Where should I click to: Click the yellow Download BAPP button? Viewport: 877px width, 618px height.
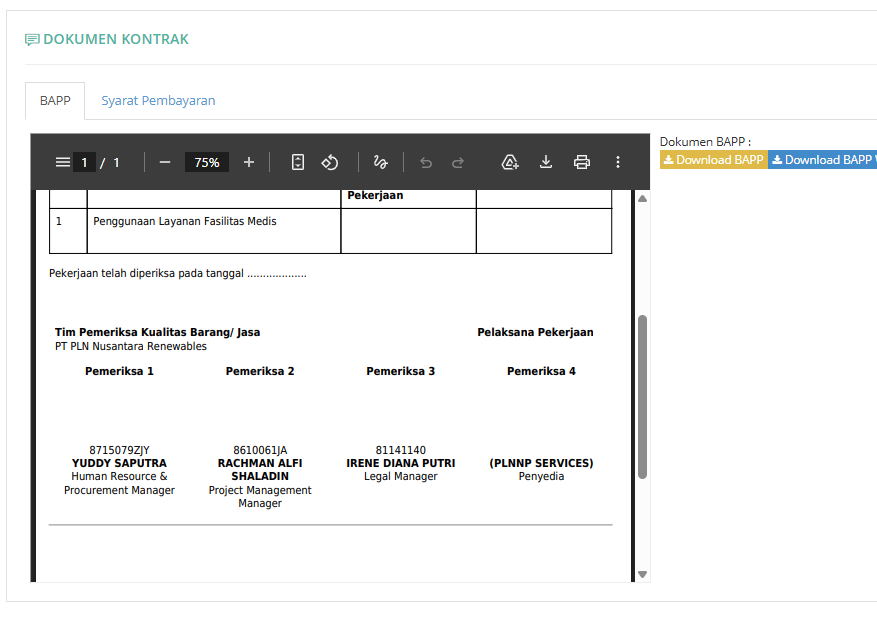click(x=713, y=160)
